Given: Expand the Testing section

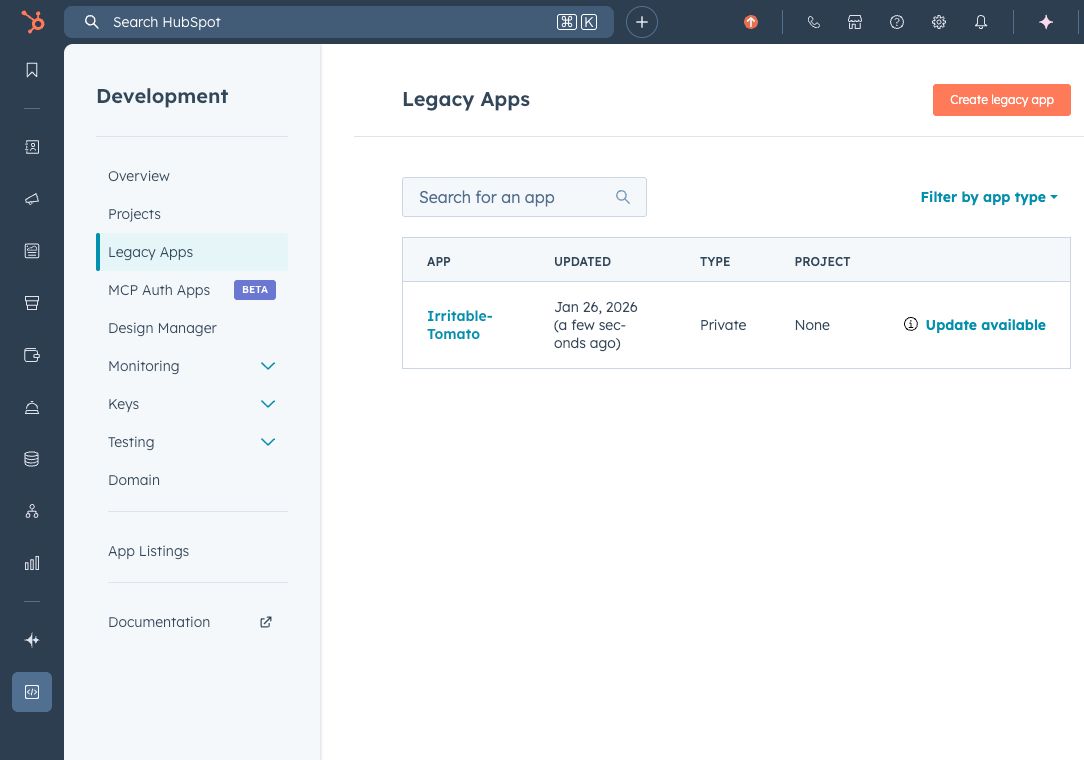Looking at the screenshot, I should click(x=268, y=442).
